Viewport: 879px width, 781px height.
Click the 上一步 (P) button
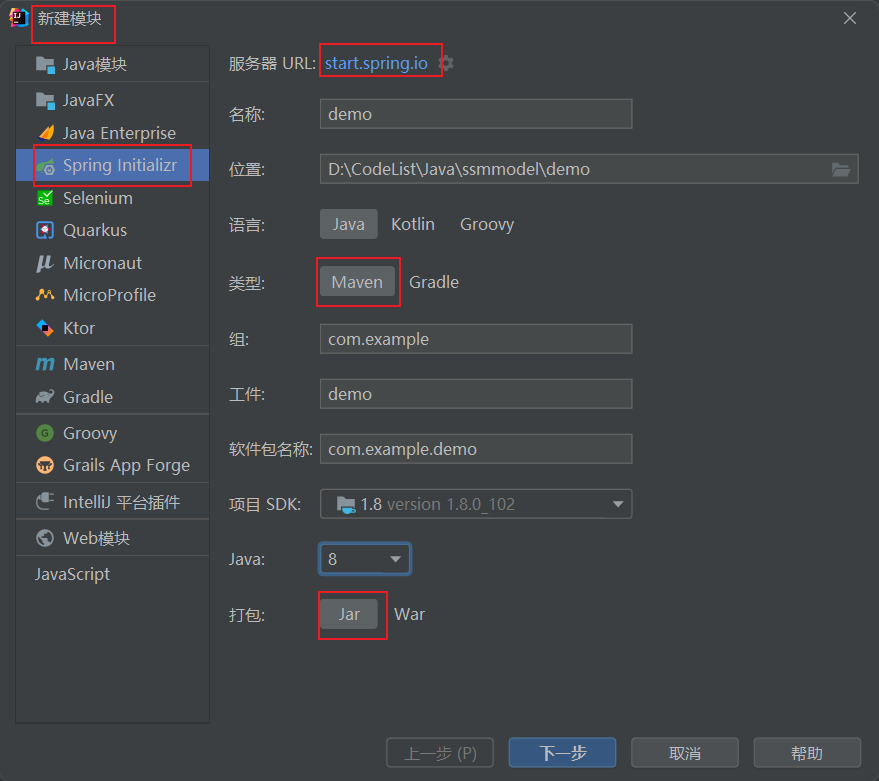point(440,752)
